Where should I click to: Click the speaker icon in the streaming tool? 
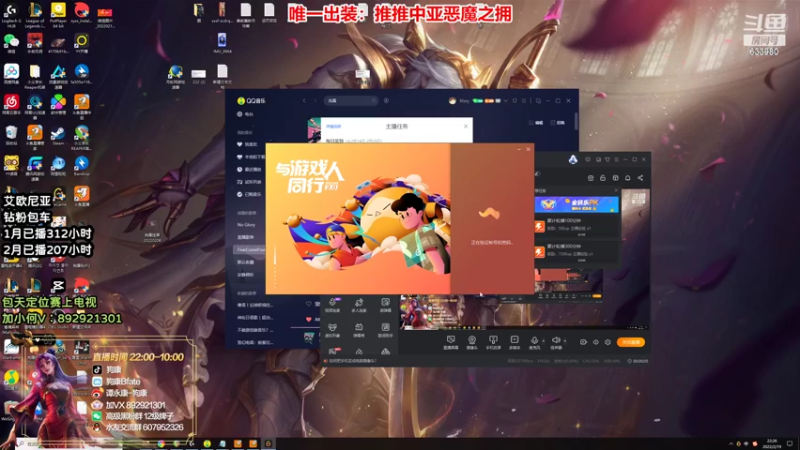click(556, 341)
